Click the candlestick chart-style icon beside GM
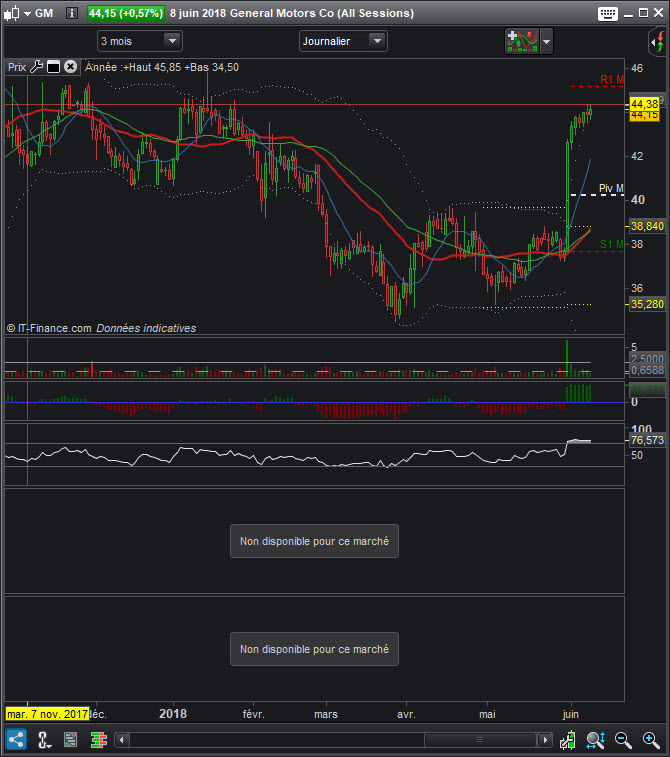Viewport: 670px width, 757px height. (x=12, y=14)
